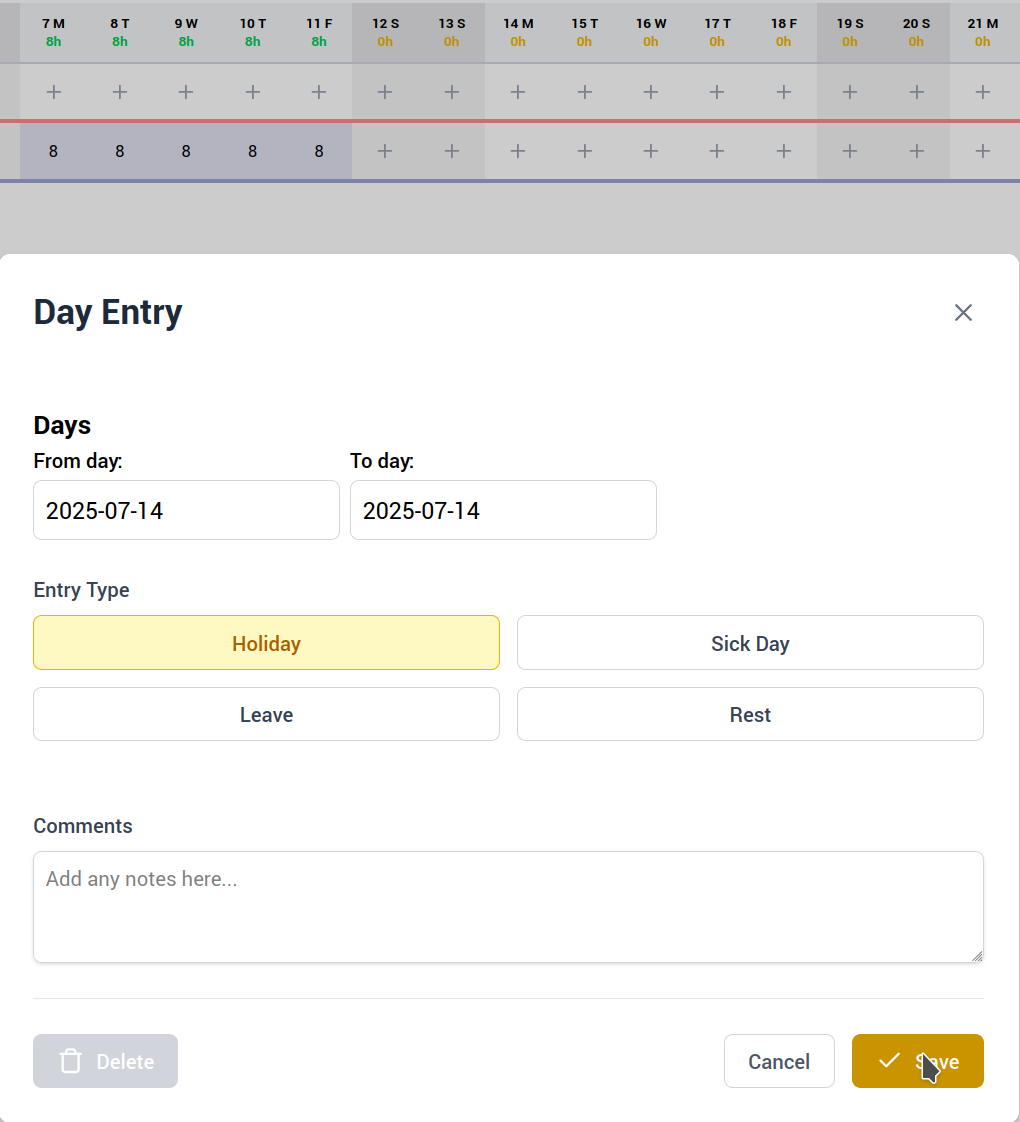Viewport: 1020px width, 1122px height.
Task: Select Sick Day entry type
Action: point(750,643)
